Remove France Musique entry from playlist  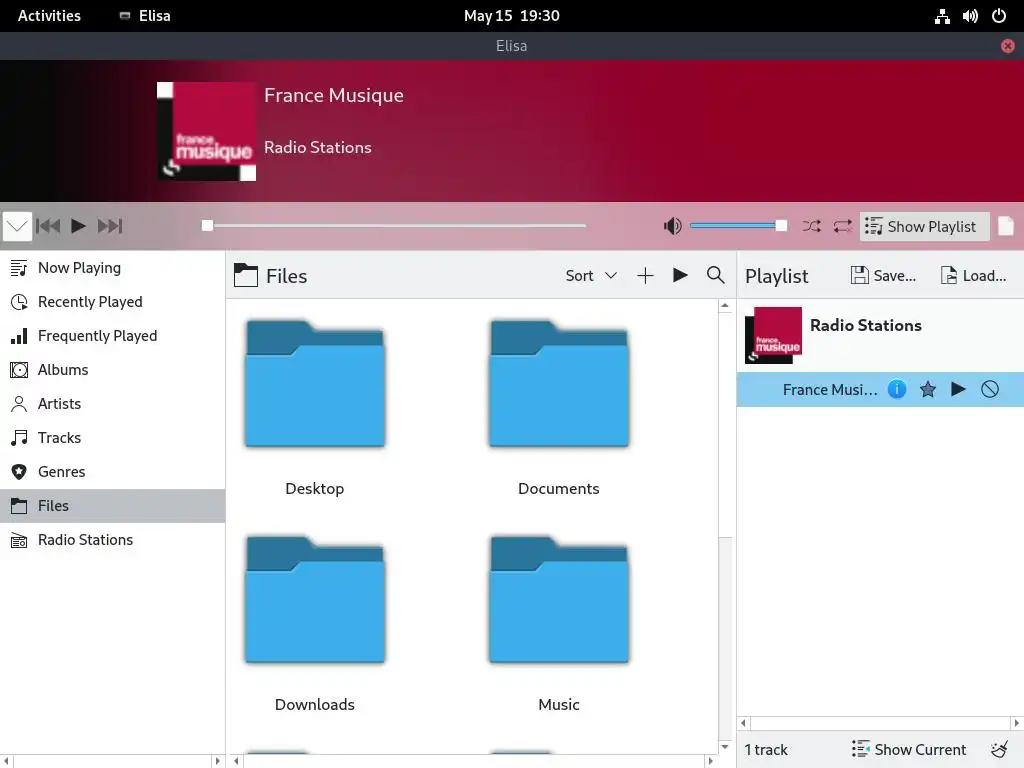990,390
